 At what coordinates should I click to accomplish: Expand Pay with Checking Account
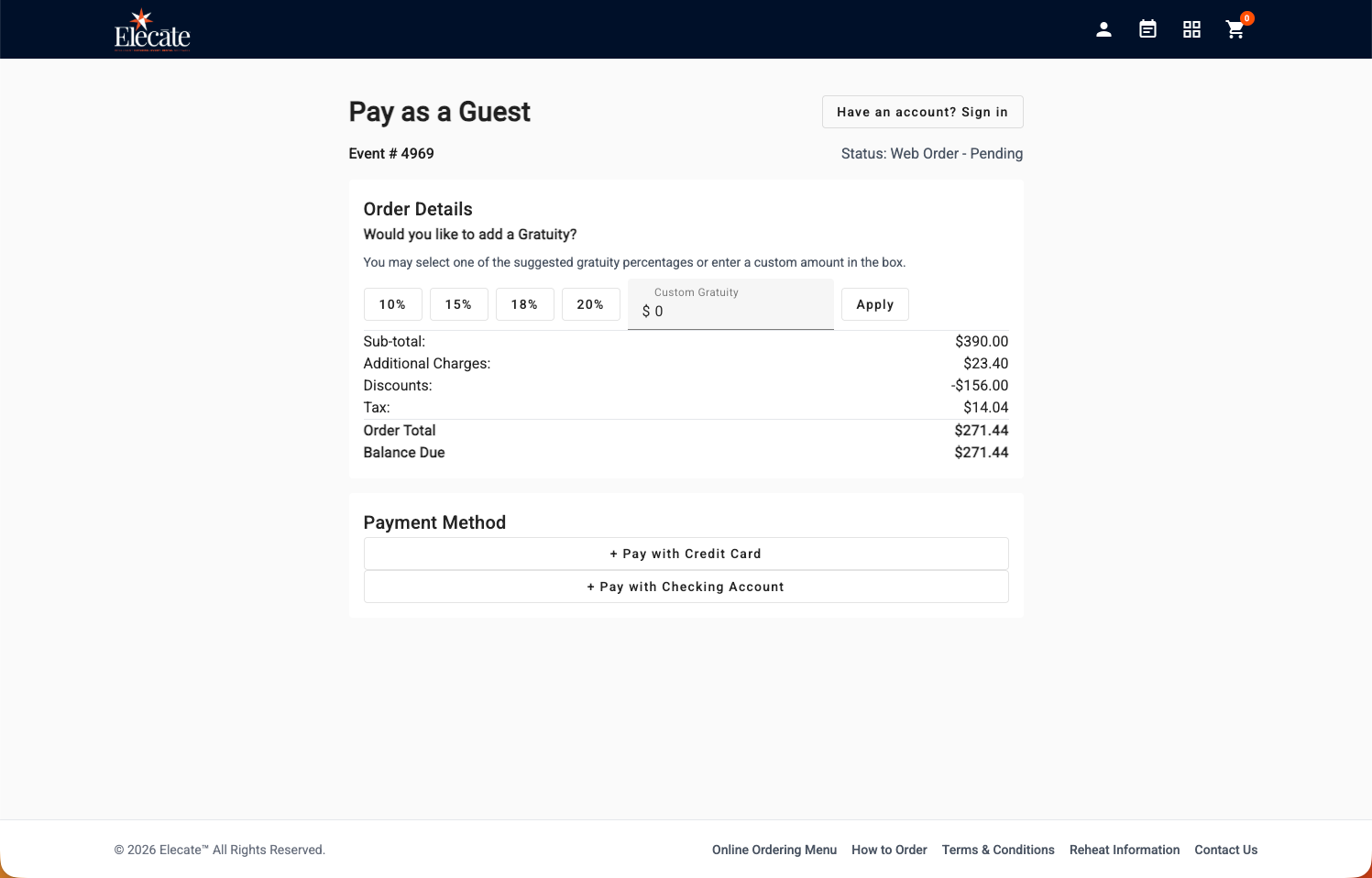(686, 587)
